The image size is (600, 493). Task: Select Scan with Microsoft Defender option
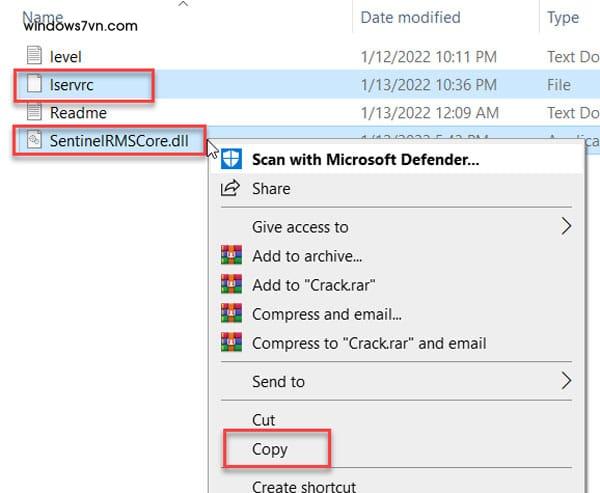click(365, 159)
